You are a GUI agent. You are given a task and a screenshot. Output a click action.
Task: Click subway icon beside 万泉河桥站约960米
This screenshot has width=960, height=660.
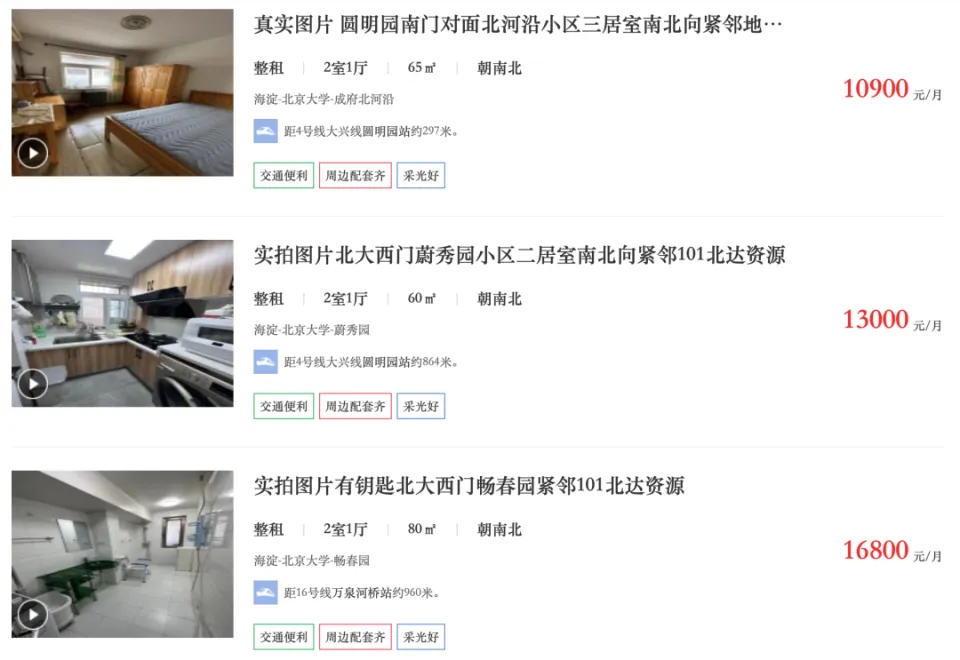266,593
